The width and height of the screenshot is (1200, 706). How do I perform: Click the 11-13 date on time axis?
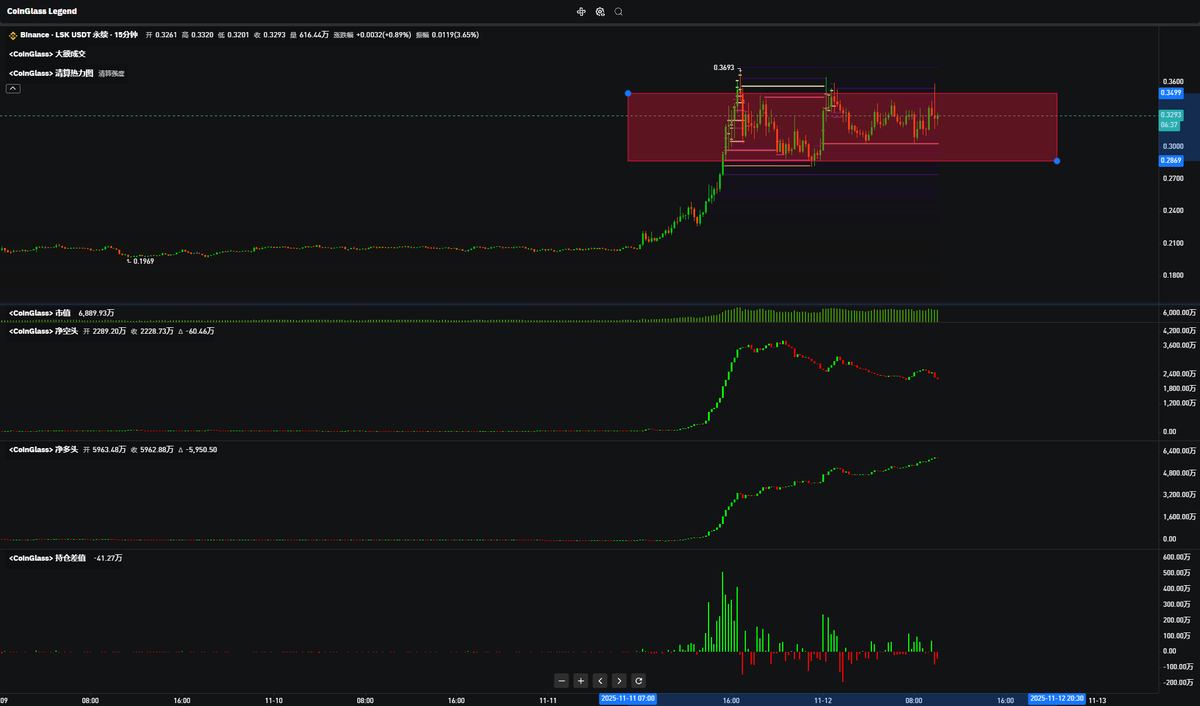pyautogui.click(x=1097, y=701)
